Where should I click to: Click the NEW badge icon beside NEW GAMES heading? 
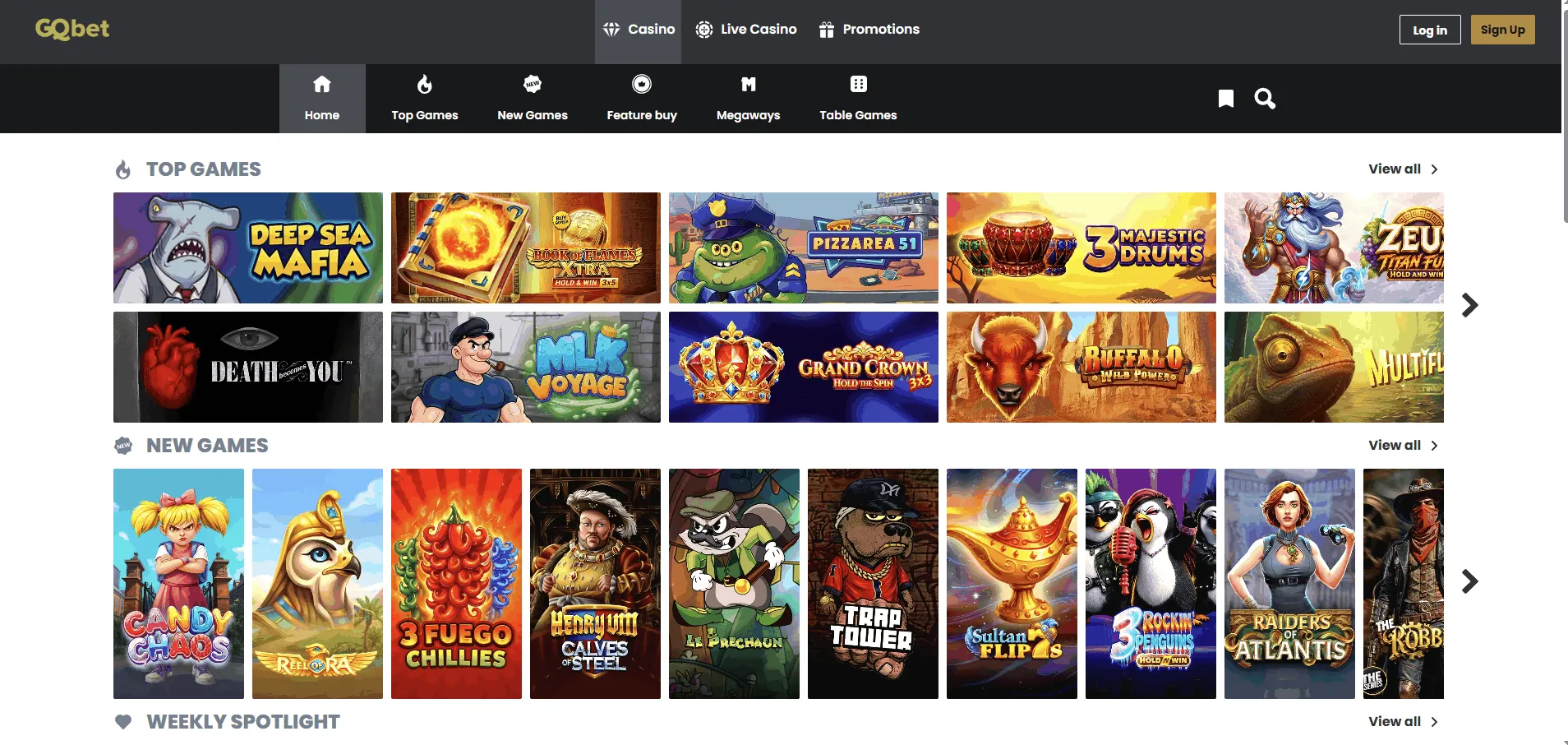tap(123, 446)
